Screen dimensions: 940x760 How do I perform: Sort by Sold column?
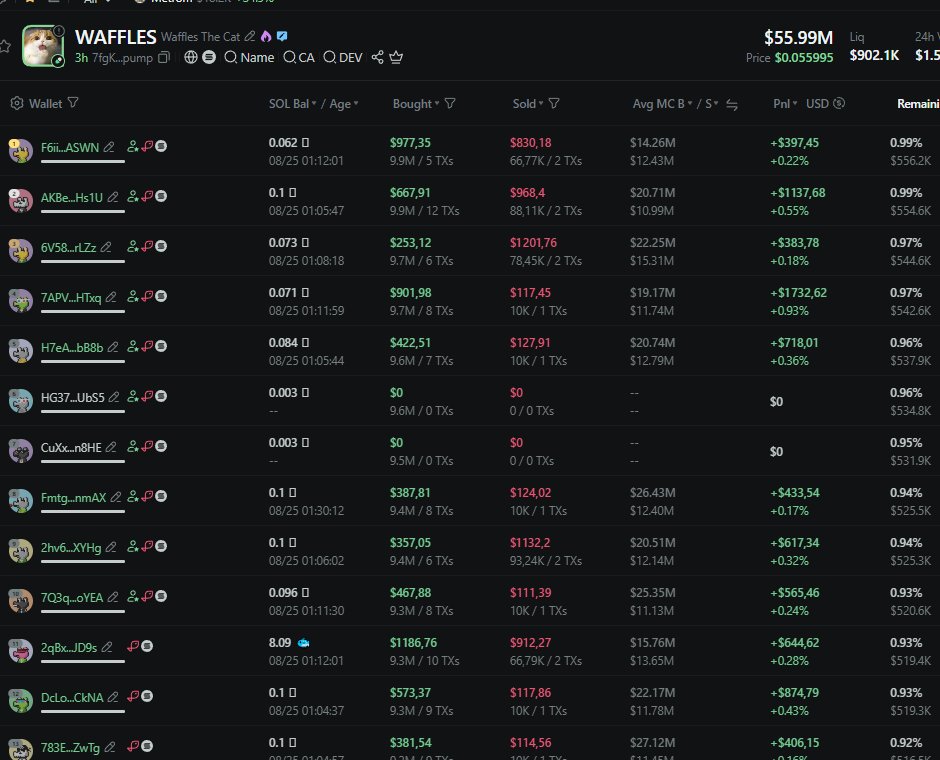tap(528, 104)
